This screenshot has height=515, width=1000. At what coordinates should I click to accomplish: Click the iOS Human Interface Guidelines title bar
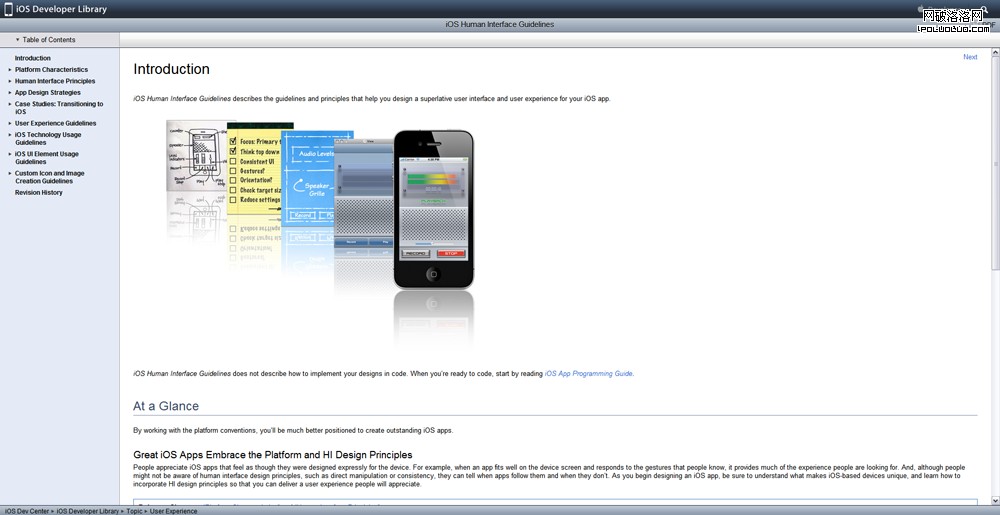pos(499,24)
